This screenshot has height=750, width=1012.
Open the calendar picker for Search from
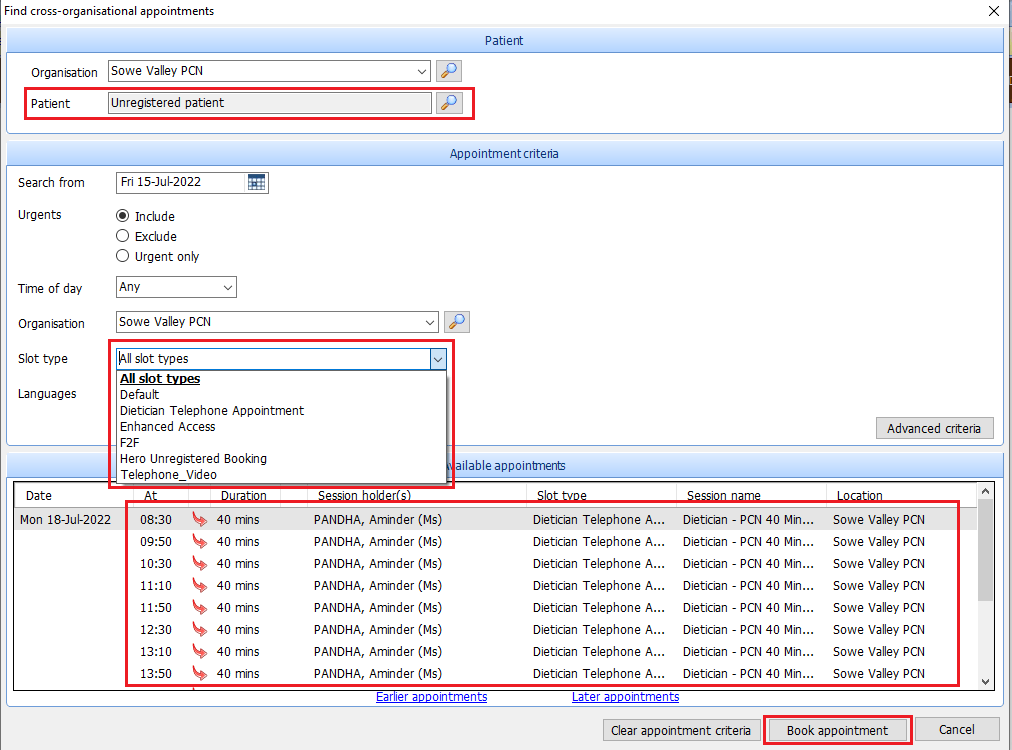(257, 182)
